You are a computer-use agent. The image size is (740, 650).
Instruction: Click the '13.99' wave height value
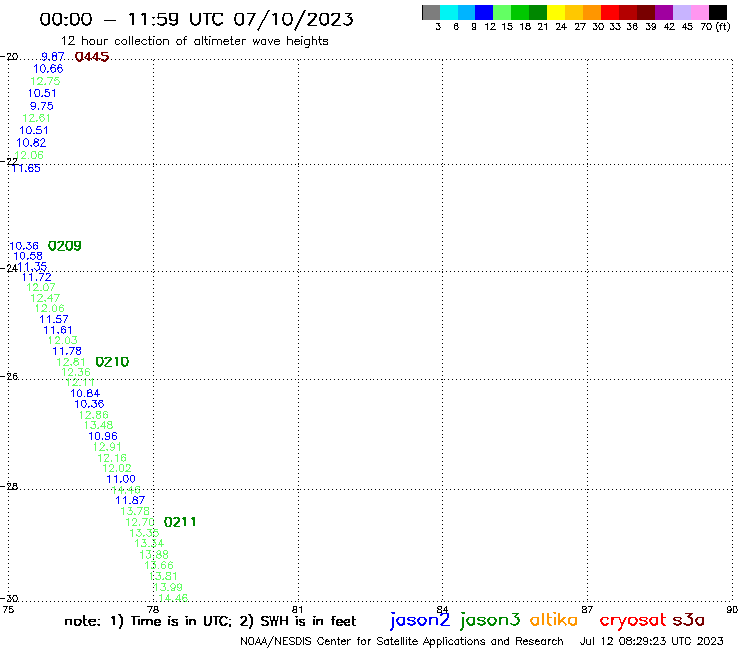pos(168,587)
